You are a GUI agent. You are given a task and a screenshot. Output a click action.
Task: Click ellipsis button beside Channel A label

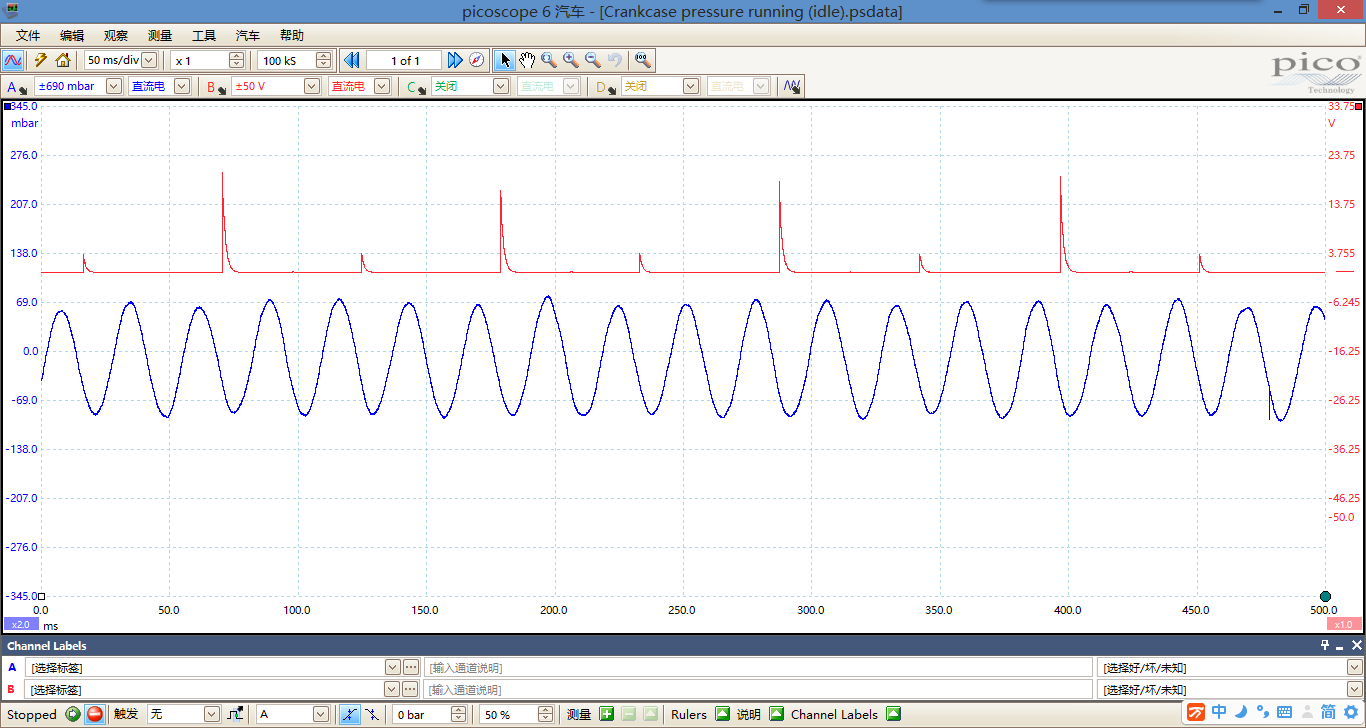click(x=410, y=667)
